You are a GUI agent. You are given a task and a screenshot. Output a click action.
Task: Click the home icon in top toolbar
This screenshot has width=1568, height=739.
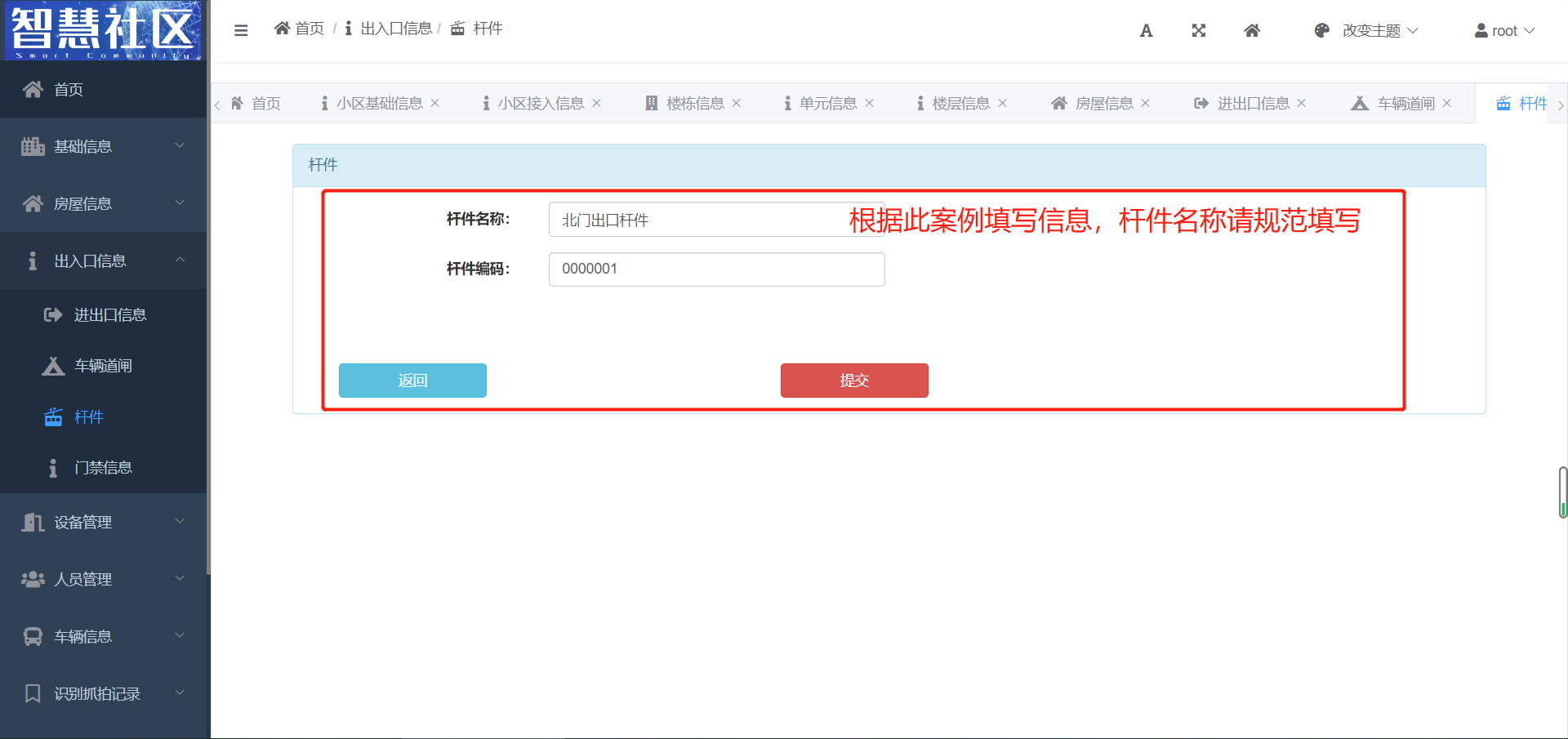[x=1251, y=31]
